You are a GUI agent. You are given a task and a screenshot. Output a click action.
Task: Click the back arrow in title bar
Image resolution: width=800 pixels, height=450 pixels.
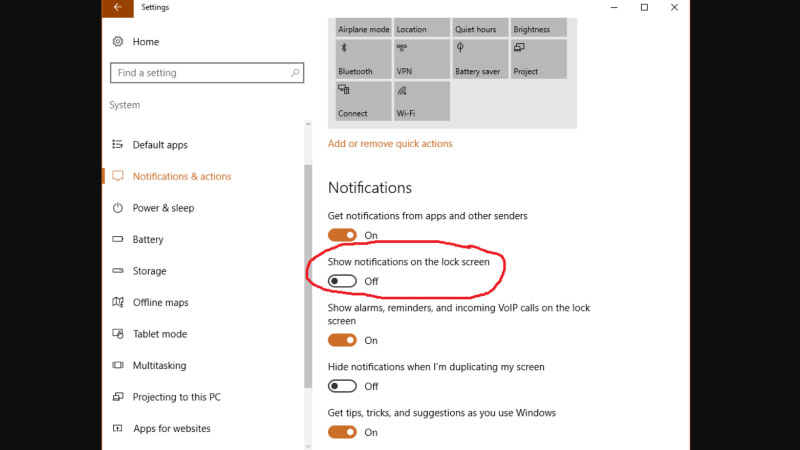(117, 8)
